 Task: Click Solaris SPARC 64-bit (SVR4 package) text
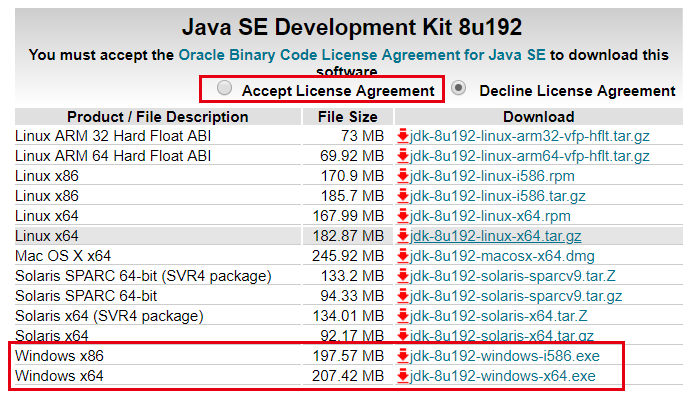click(143, 276)
